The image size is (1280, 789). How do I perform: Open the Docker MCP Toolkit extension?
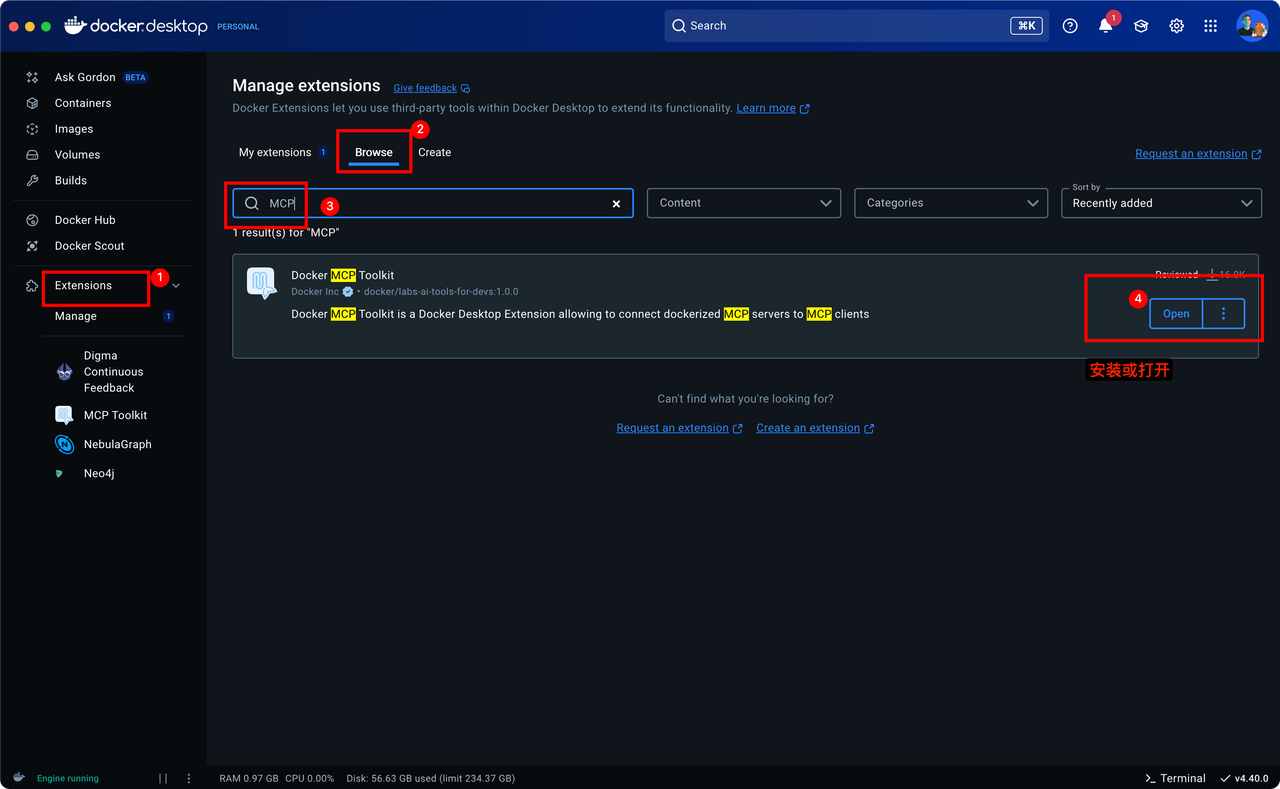coord(1176,314)
